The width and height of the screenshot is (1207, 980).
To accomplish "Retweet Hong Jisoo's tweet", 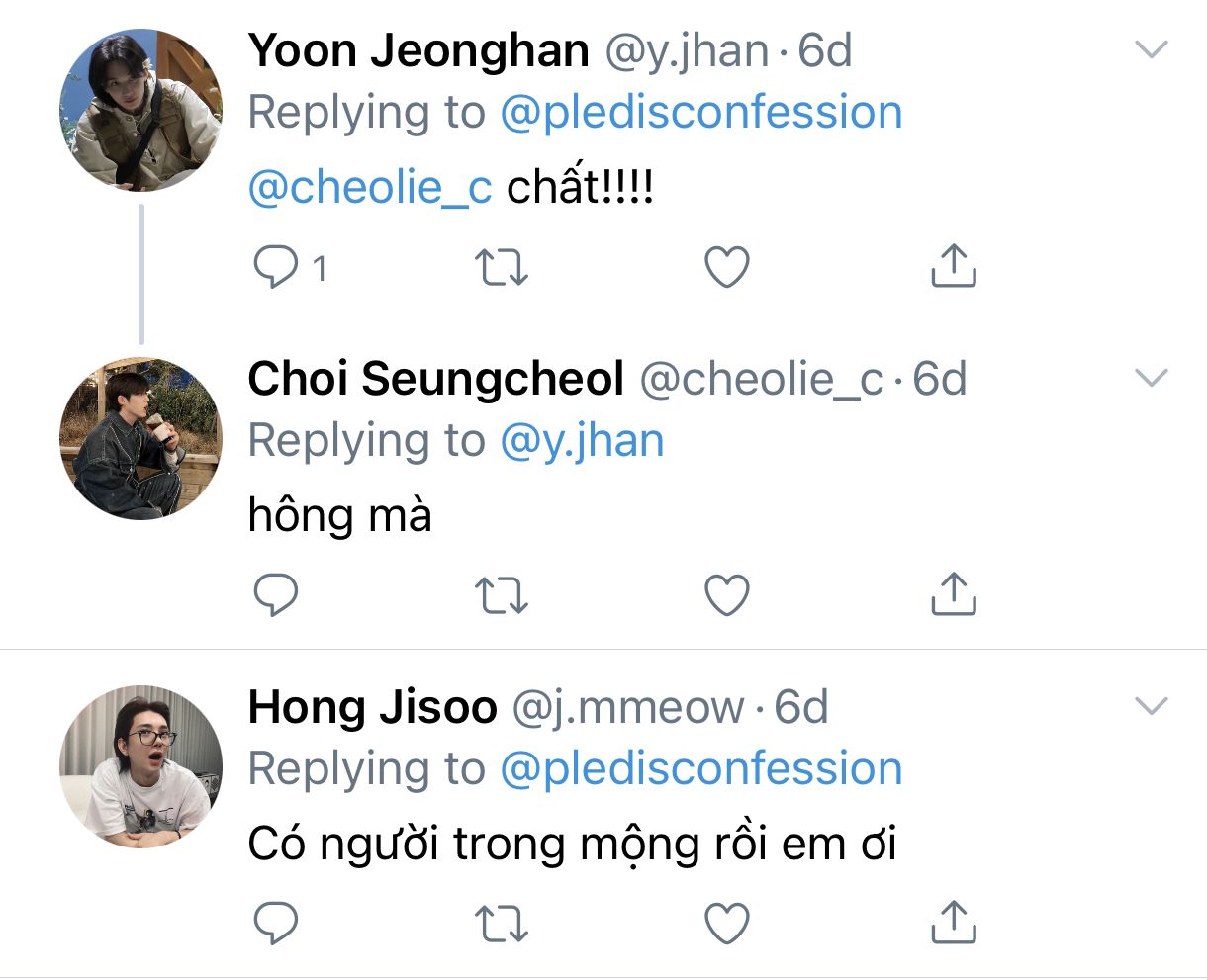I will tap(502, 923).
